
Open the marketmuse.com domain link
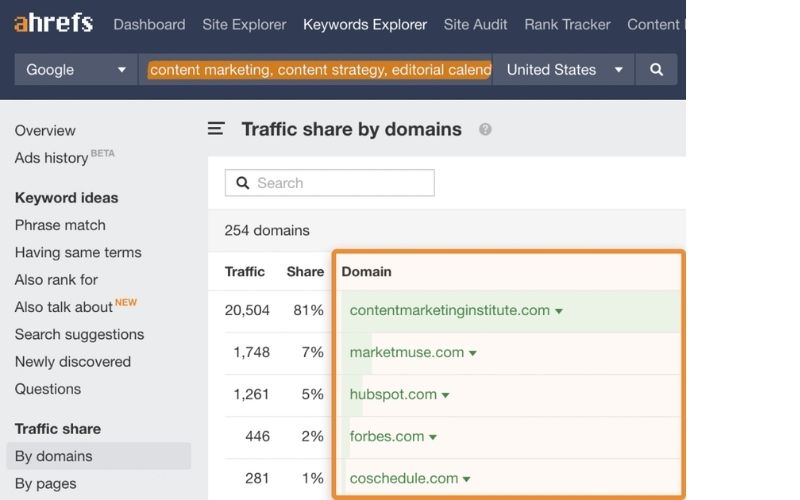(x=407, y=352)
